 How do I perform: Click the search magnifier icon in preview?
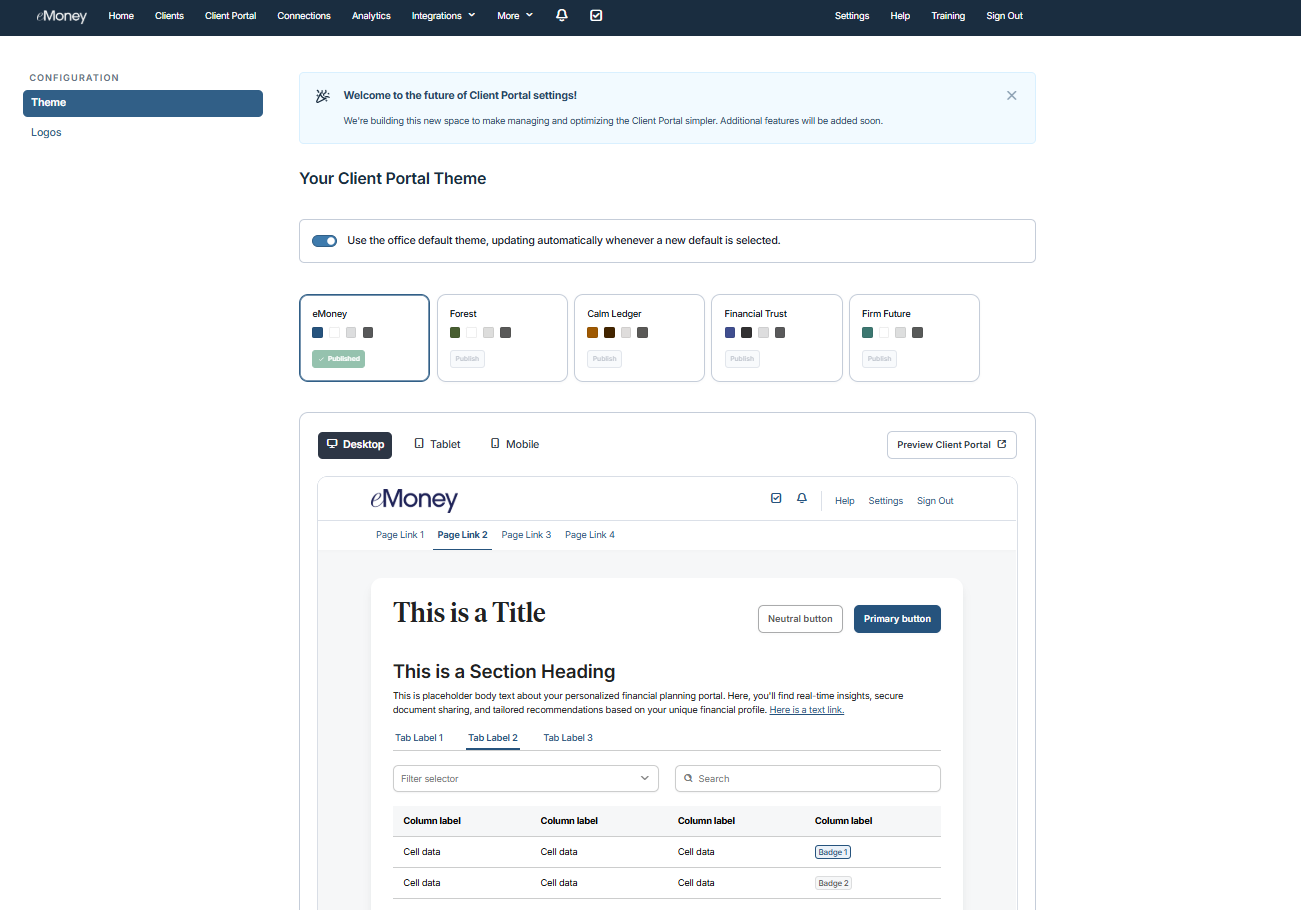tap(688, 779)
